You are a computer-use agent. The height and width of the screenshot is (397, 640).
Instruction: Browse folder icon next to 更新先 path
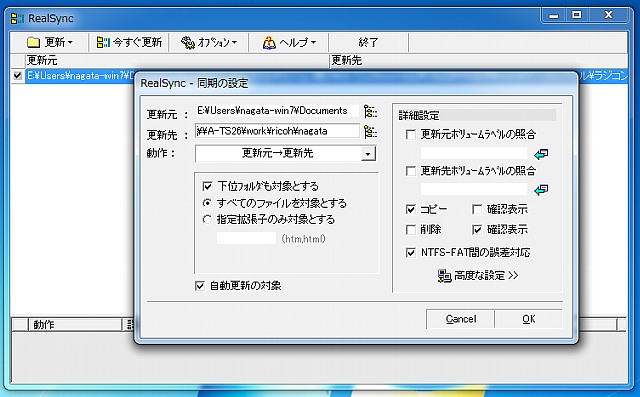coord(370,131)
